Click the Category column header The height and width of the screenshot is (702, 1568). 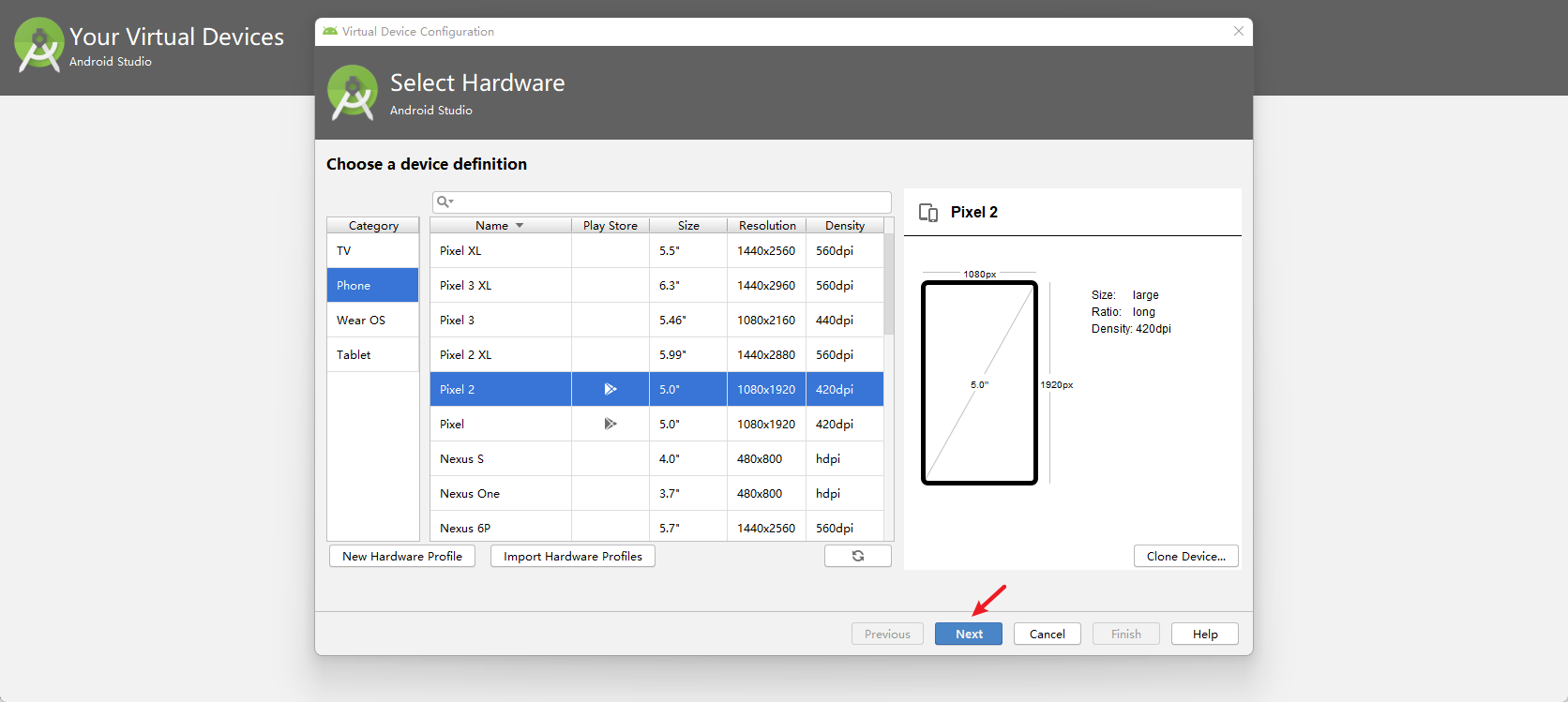tap(373, 225)
